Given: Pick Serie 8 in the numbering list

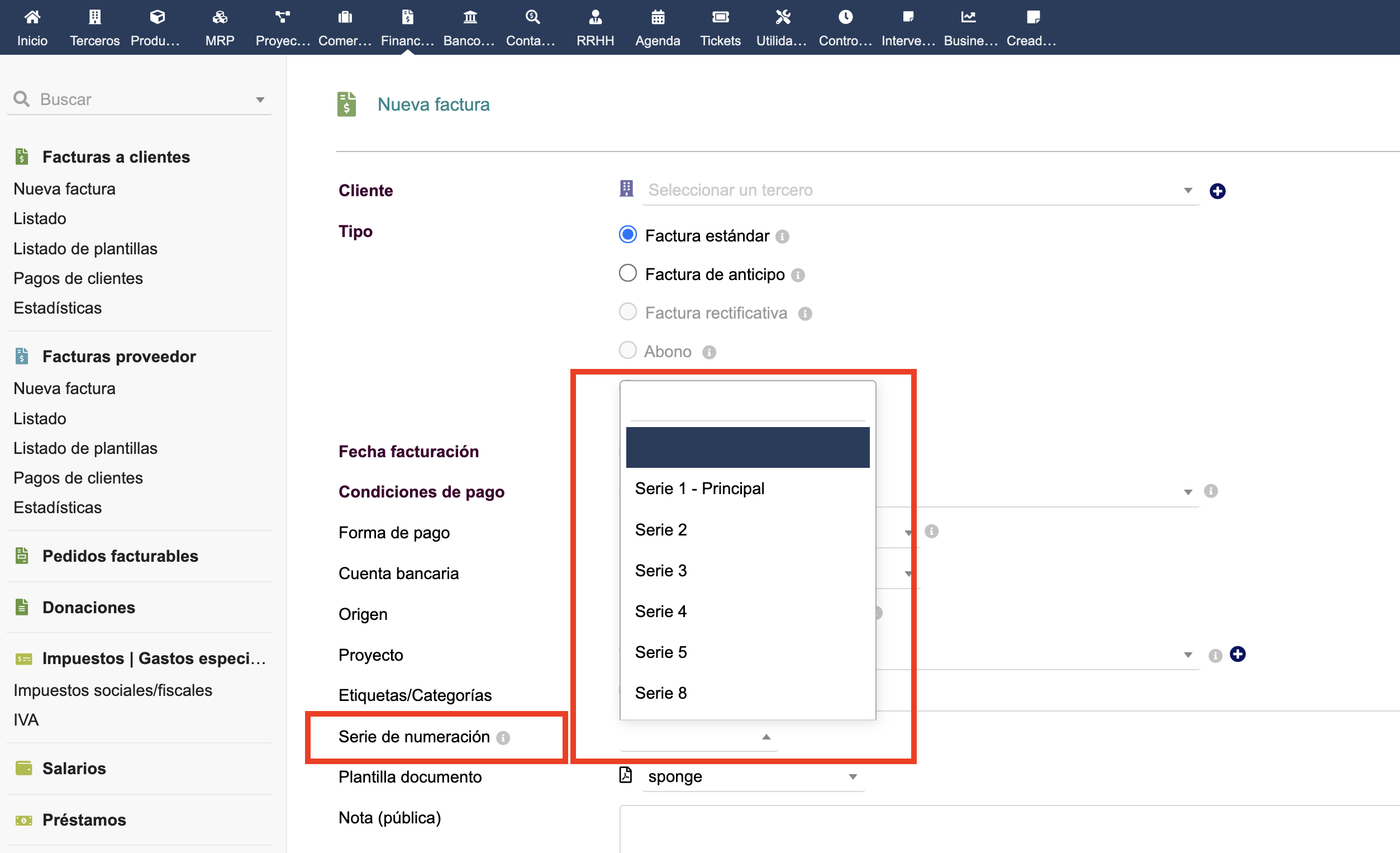Looking at the screenshot, I should (661, 693).
